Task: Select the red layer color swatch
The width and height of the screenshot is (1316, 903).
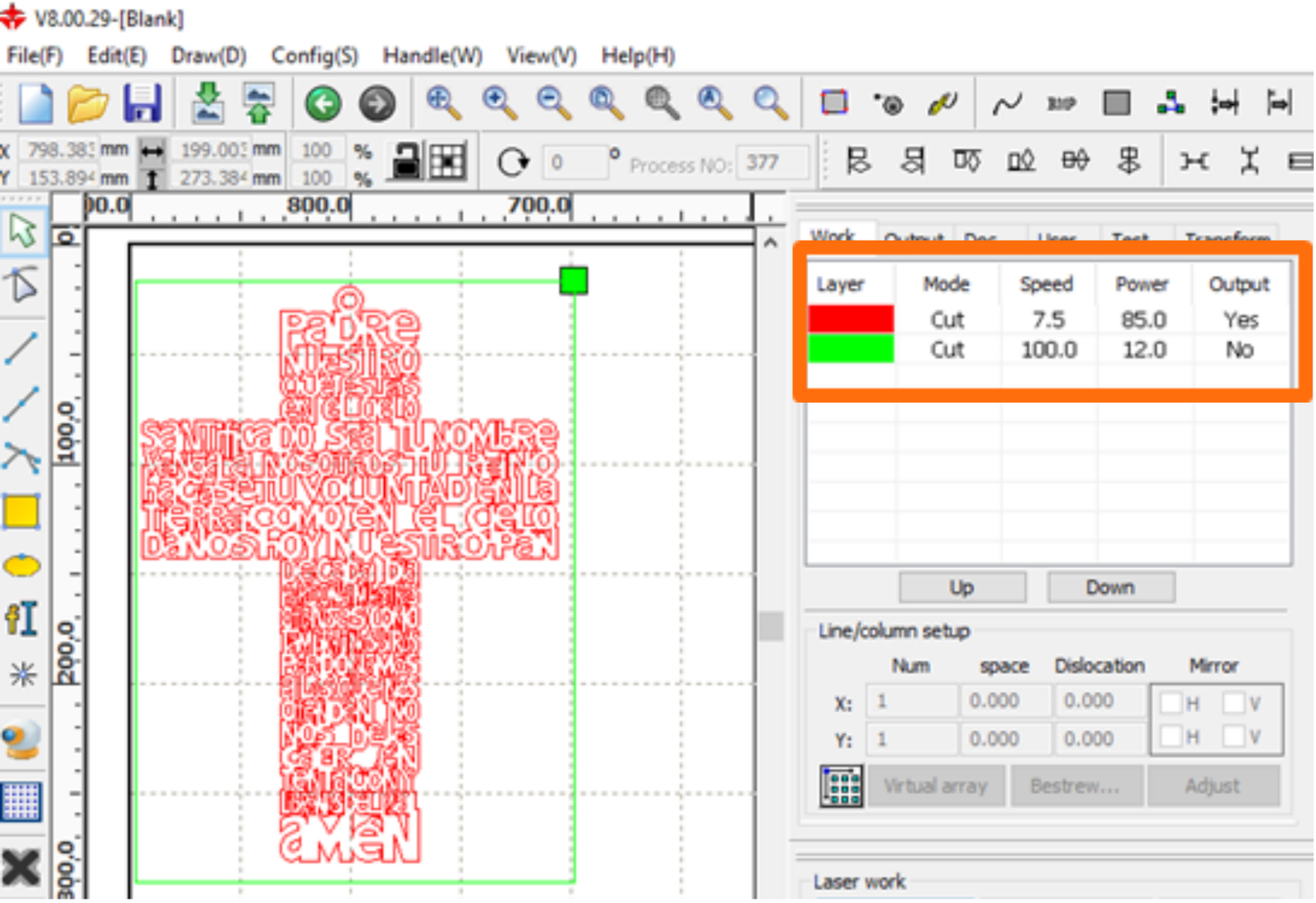Action: click(850, 319)
